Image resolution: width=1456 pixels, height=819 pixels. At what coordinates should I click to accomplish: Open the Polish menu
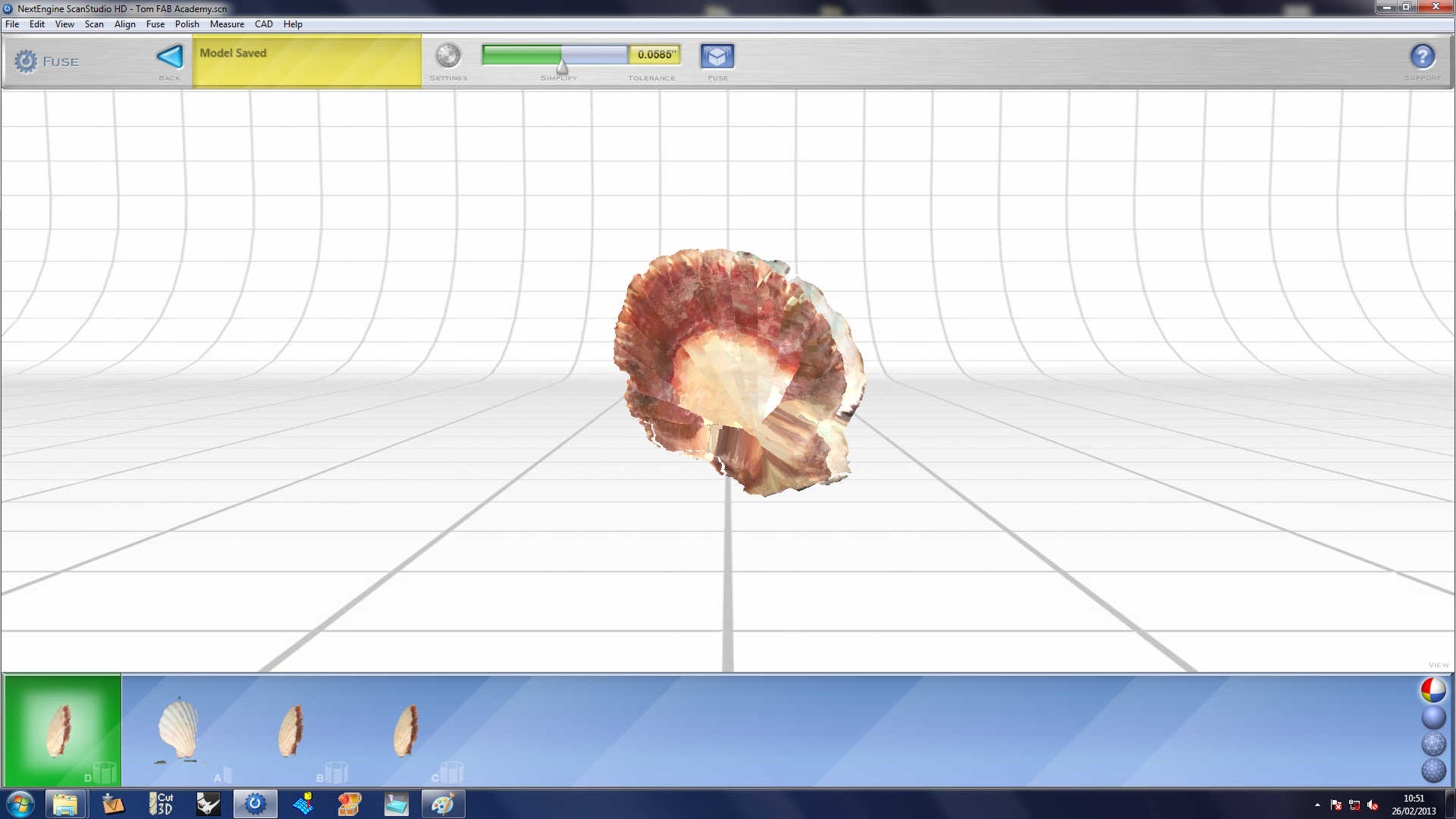pos(187,24)
